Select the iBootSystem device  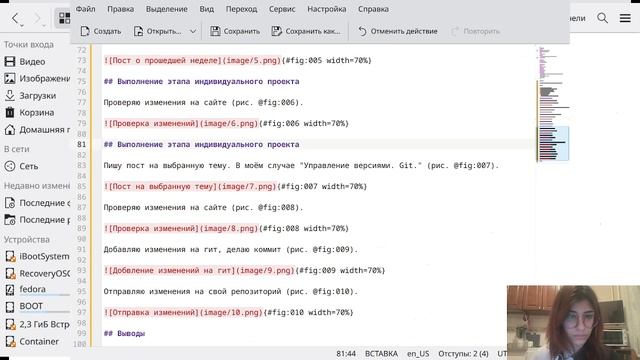click(x=37, y=256)
